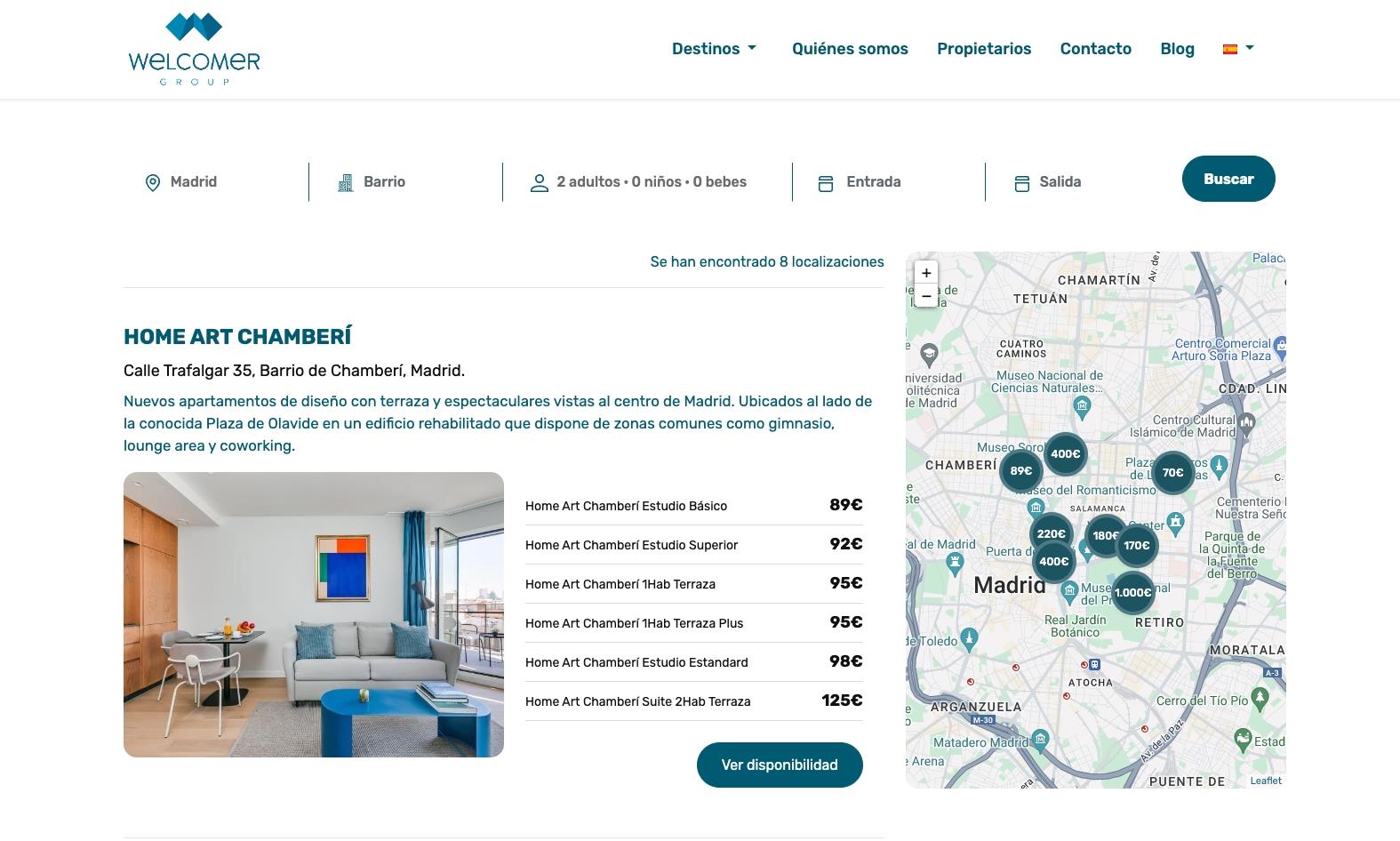Zoom out on the map

926,296
